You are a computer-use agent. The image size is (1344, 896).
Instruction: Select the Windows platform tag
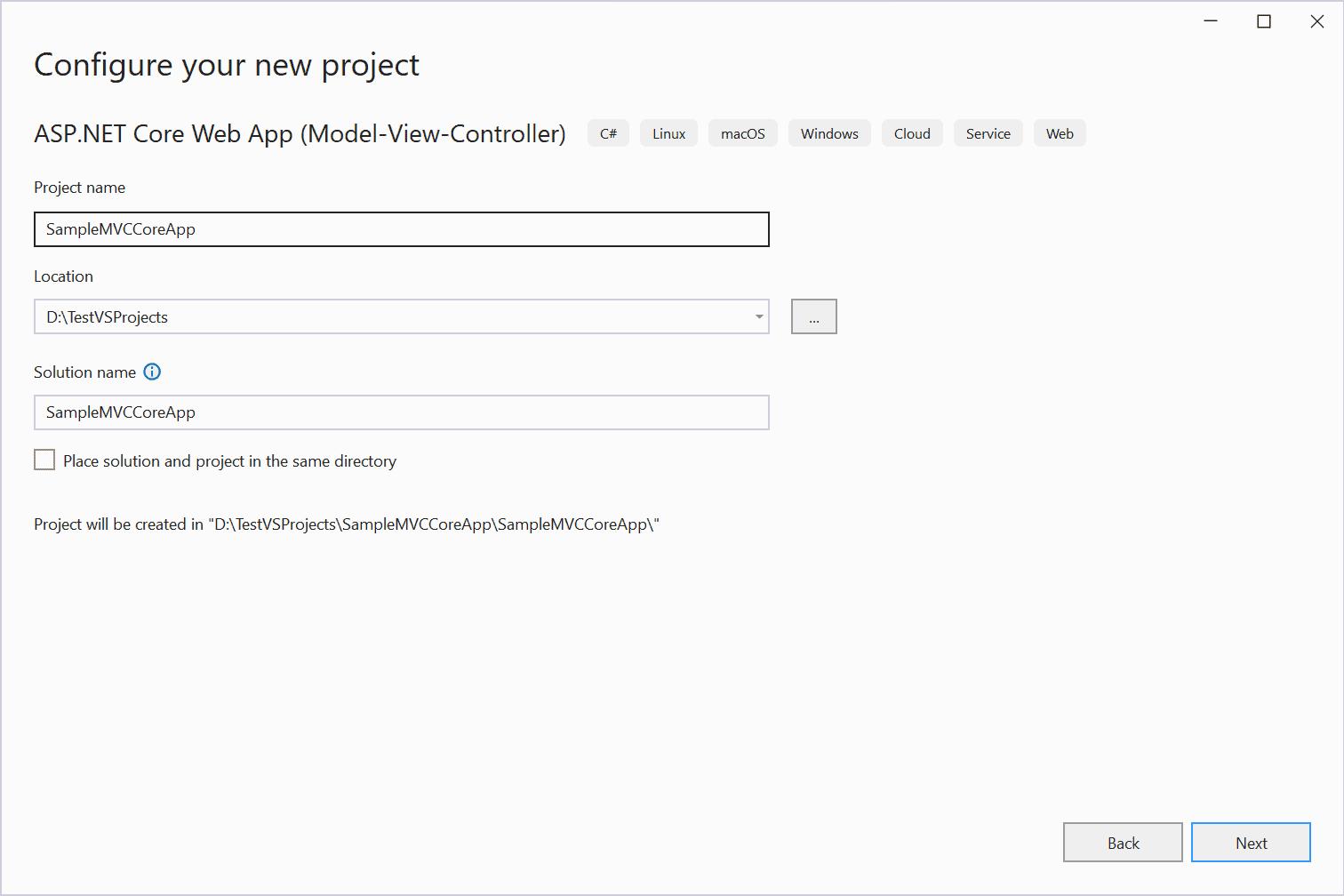point(828,132)
